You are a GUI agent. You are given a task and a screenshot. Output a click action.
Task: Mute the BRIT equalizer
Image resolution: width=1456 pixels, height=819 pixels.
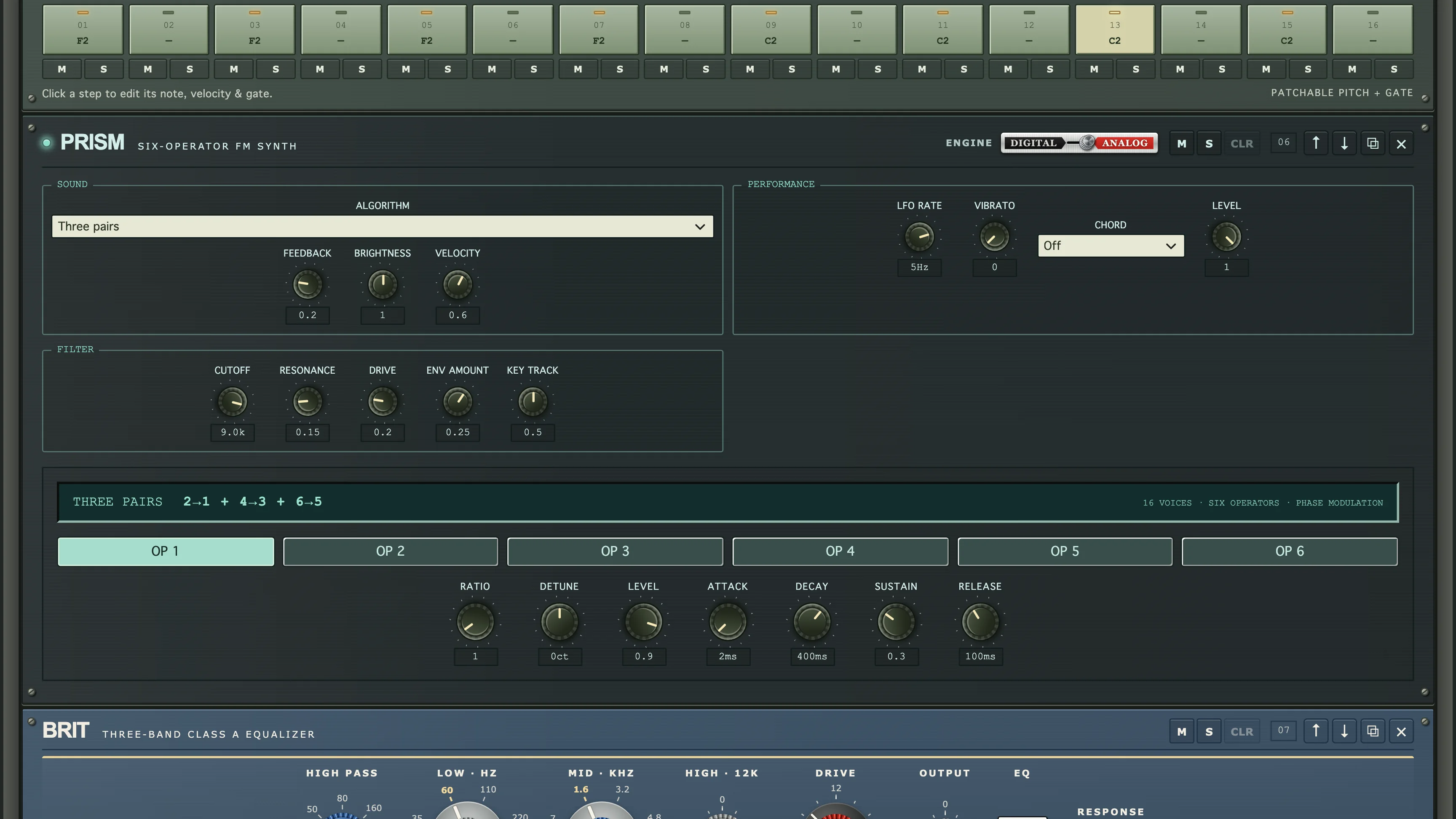pos(1181,731)
